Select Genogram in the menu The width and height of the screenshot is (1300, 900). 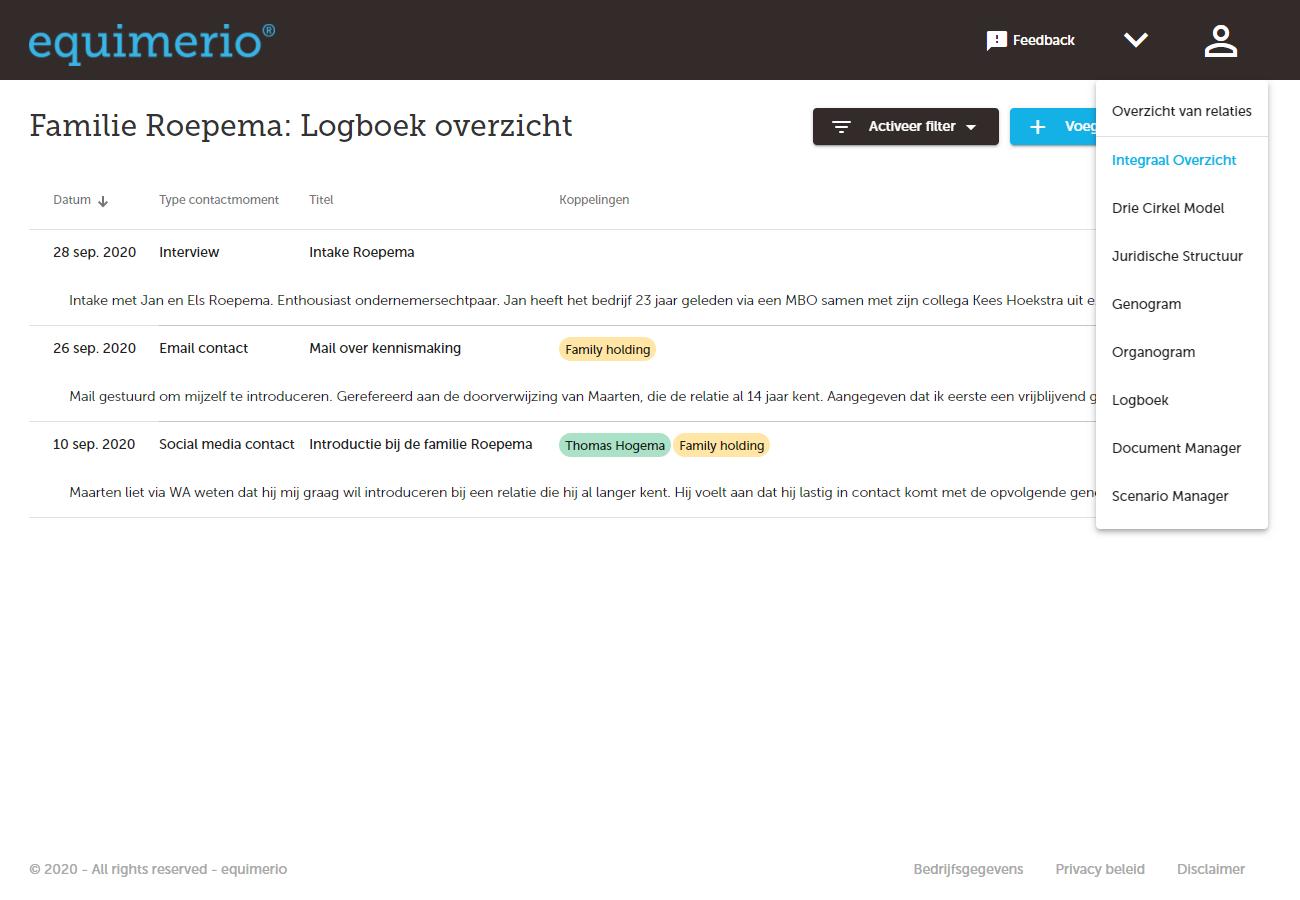point(1146,304)
